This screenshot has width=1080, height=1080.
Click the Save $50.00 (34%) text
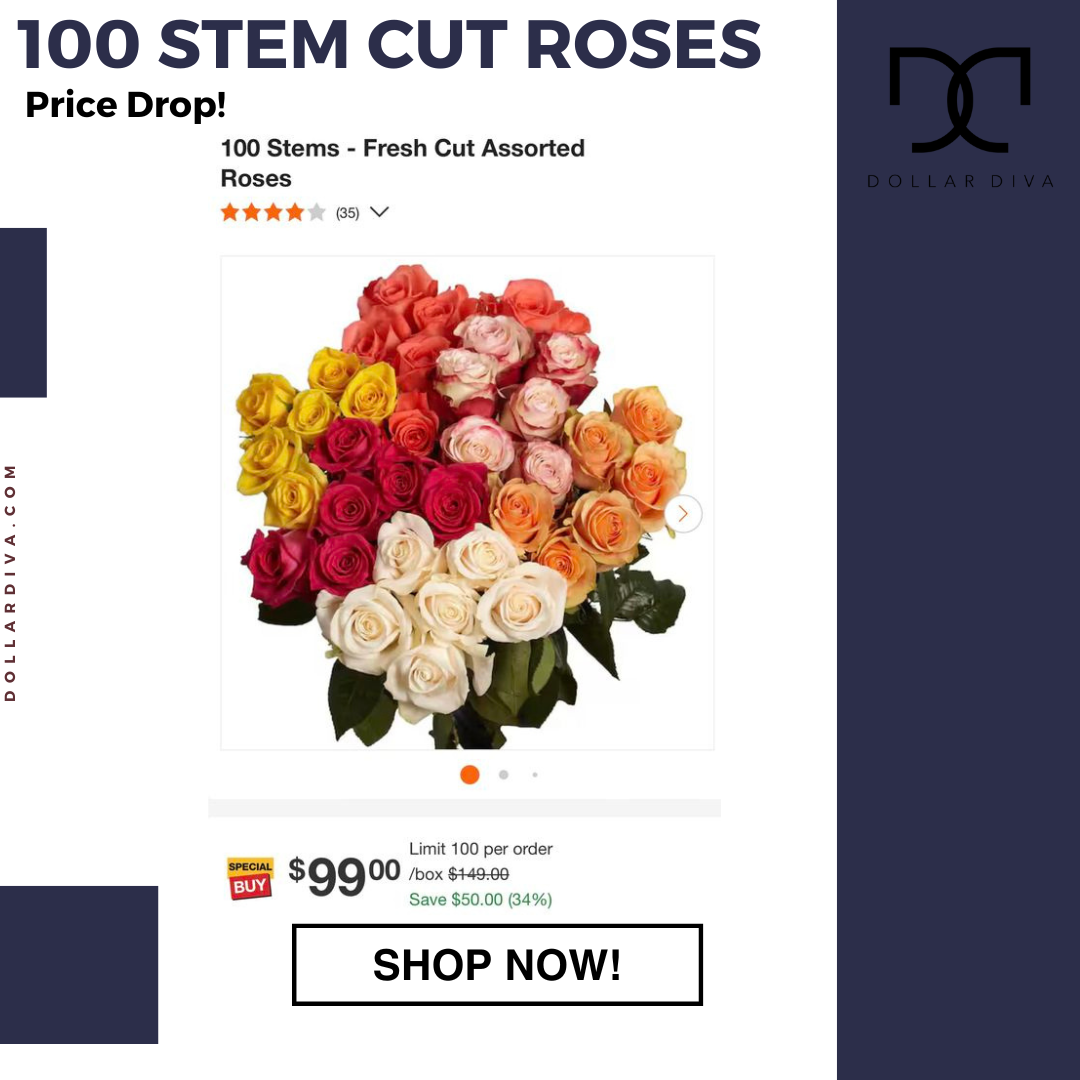pyautogui.click(x=481, y=900)
